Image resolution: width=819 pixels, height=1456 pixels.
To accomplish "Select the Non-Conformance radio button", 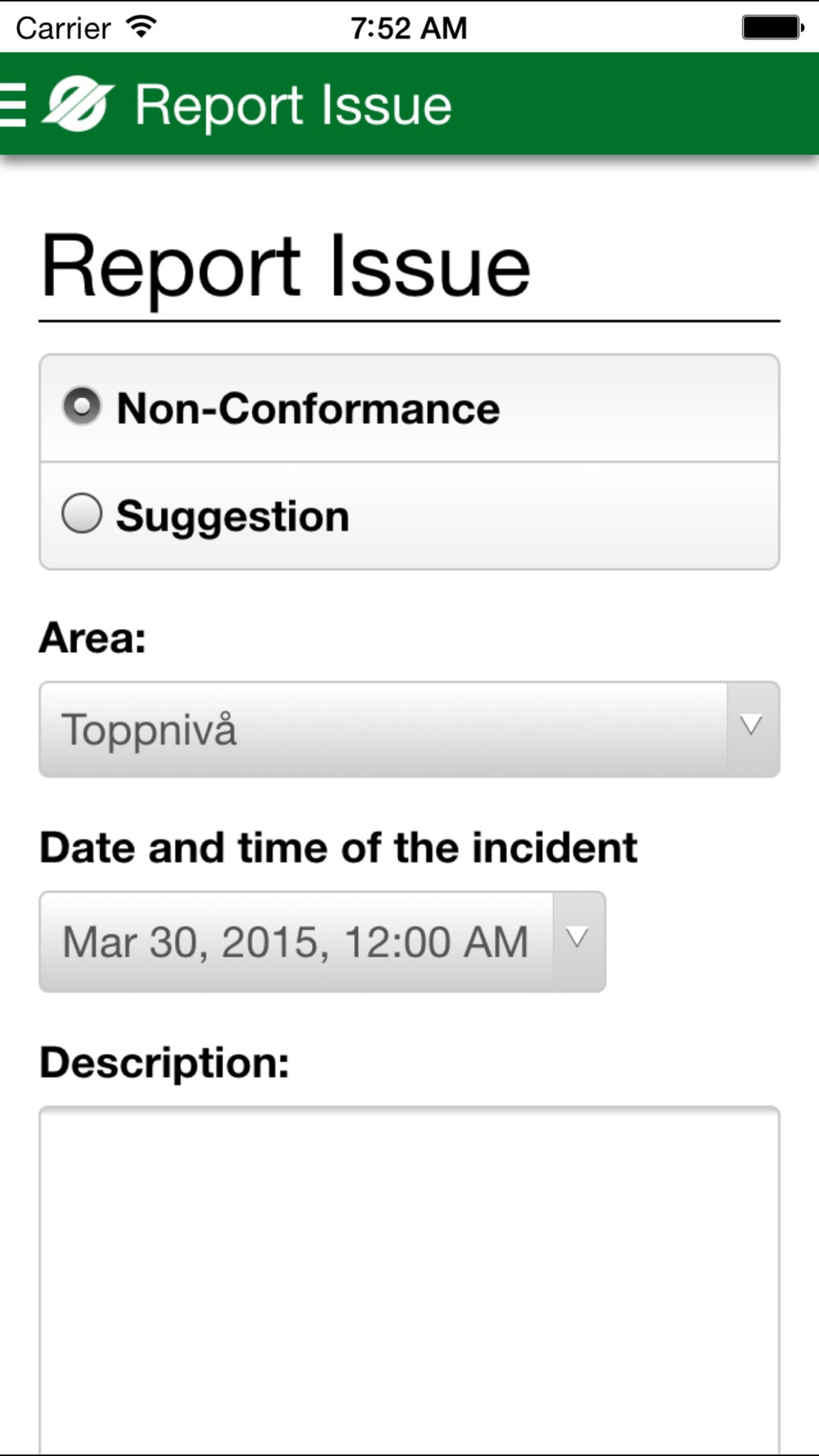I will (x=82, y=406).
